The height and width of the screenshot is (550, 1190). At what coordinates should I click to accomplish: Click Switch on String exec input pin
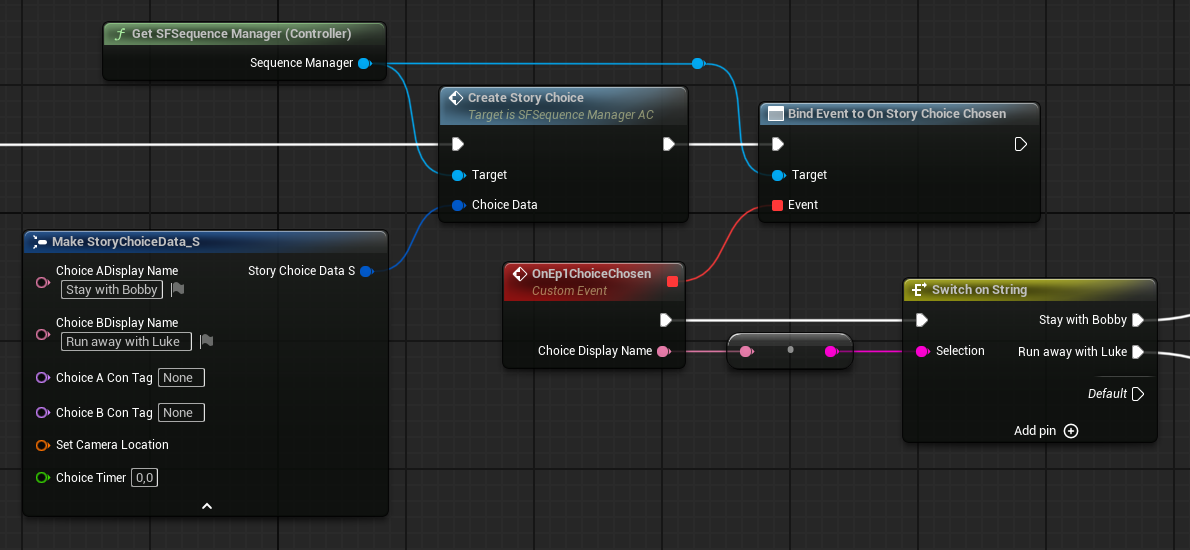point(922,320)
